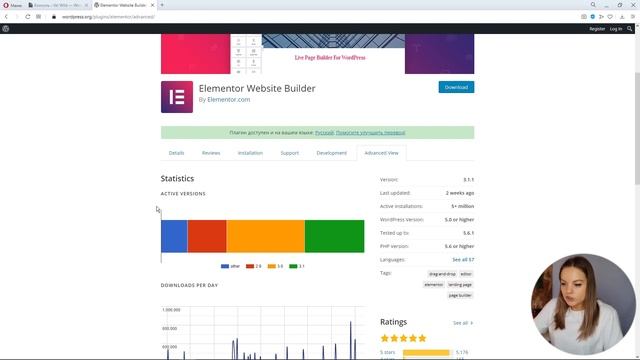View site security padlock info
Screen dimensions: 640x360
(x=53, y=17)
